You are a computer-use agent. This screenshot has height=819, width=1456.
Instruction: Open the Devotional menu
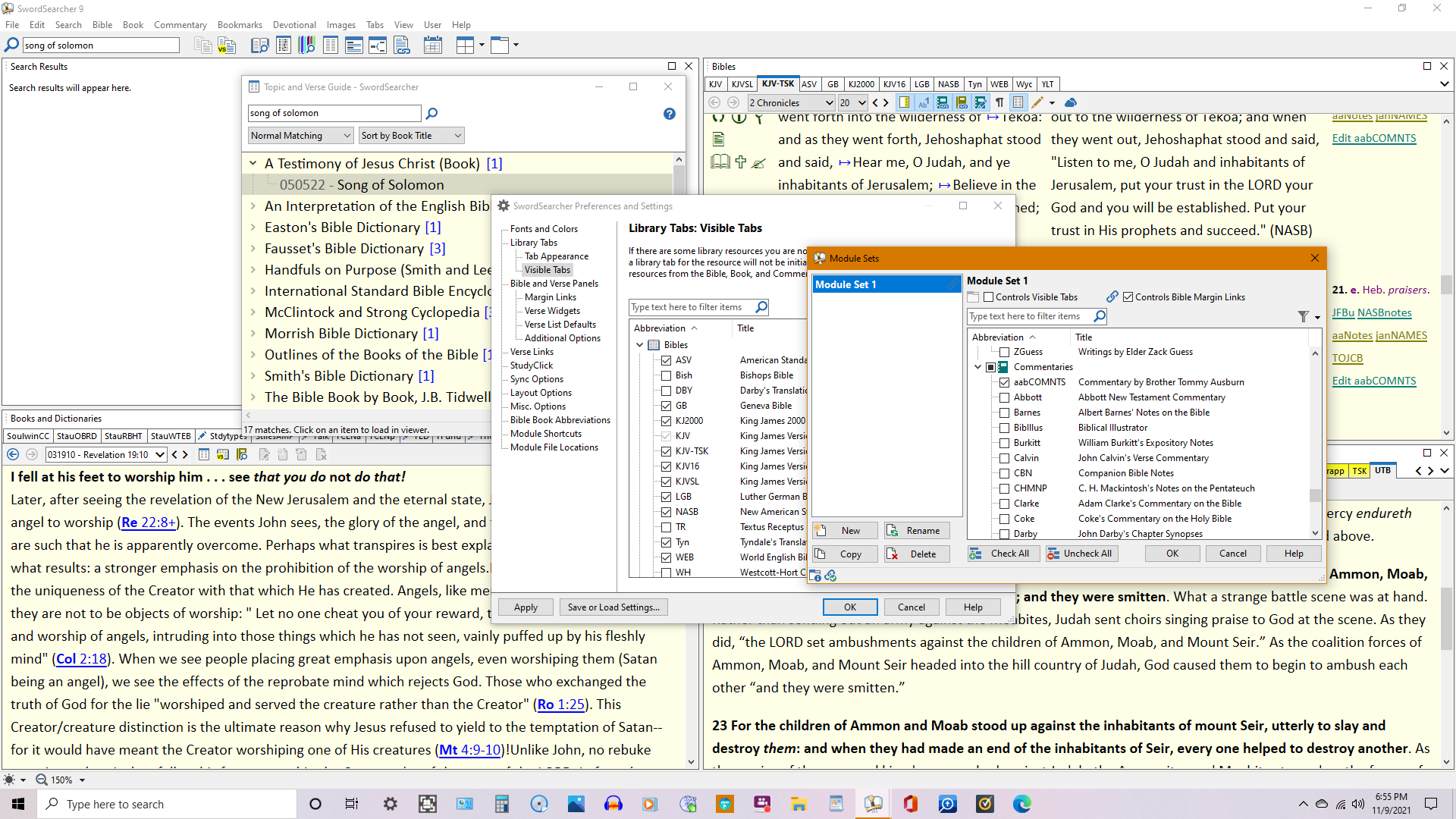tap(294, 25)
